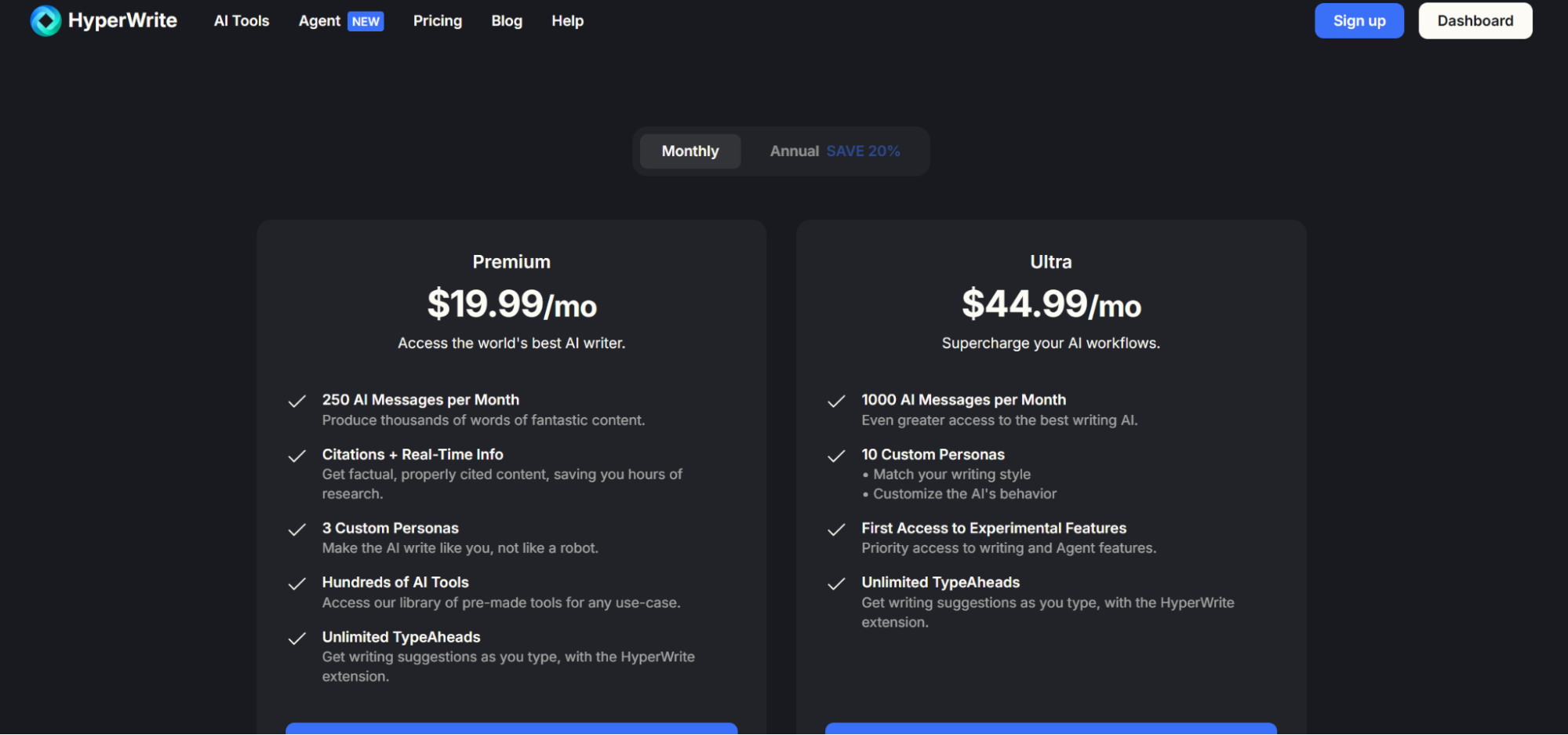Click 'Produce thousands of words of fantastic content.'
This screenshot has width=1568, height=735.
click(x=483, y=420)
